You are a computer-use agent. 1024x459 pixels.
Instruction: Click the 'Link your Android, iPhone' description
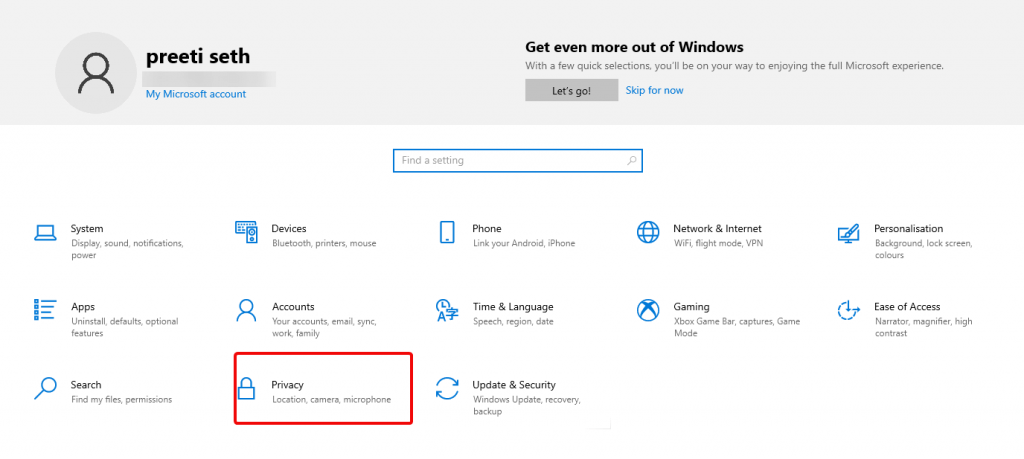524,244
